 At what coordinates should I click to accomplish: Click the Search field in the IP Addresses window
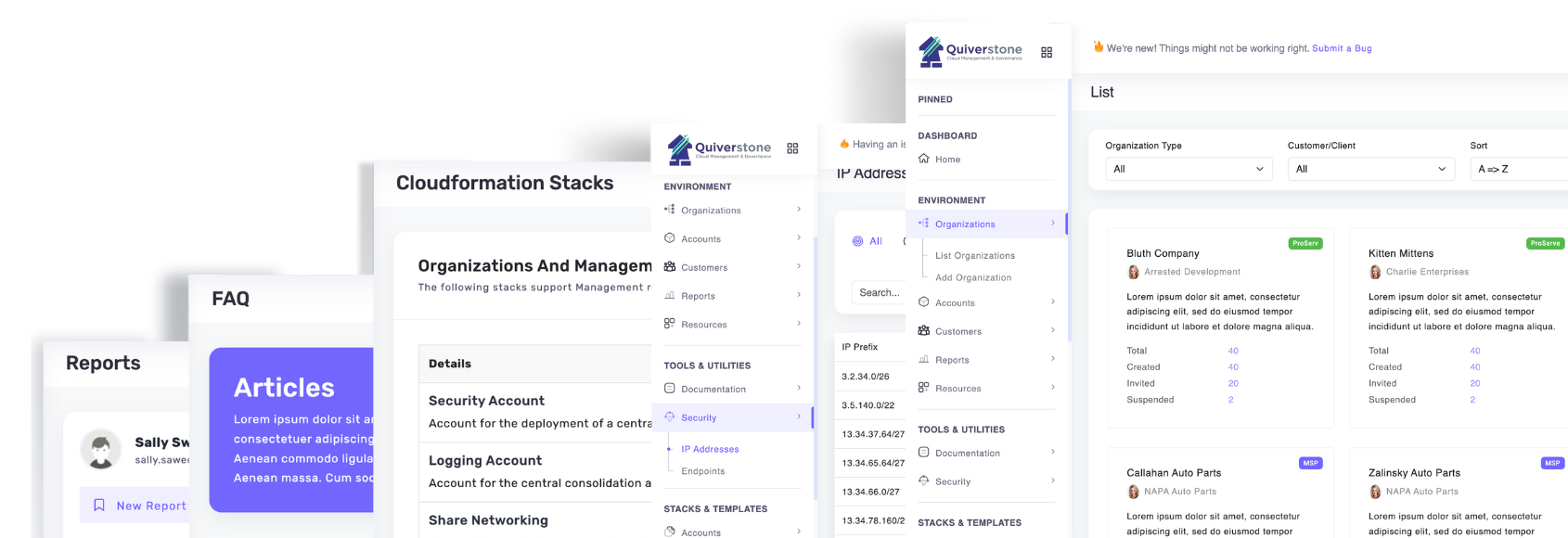click(x=879, y=292)
